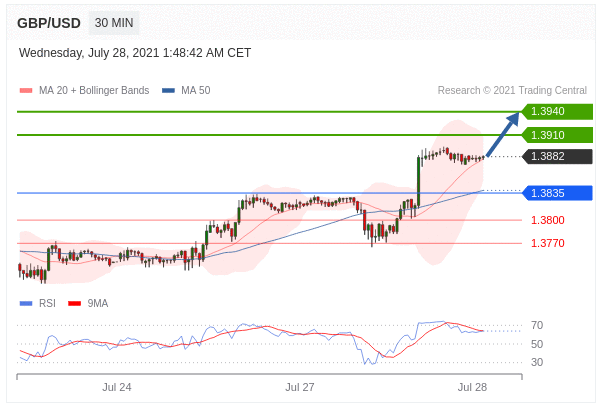Image resolution: width=600 pixels, height=408 pixels.
Task: Click the 1.3882 current price tag
Action: point(557,156)
